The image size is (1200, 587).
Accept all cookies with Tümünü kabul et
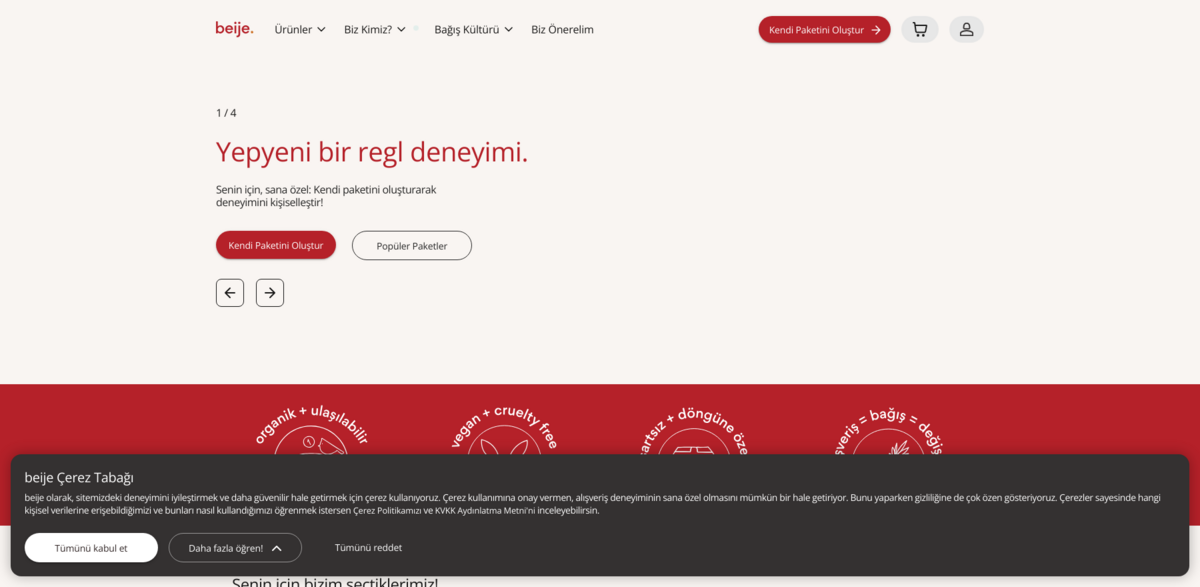click(91, 548)
